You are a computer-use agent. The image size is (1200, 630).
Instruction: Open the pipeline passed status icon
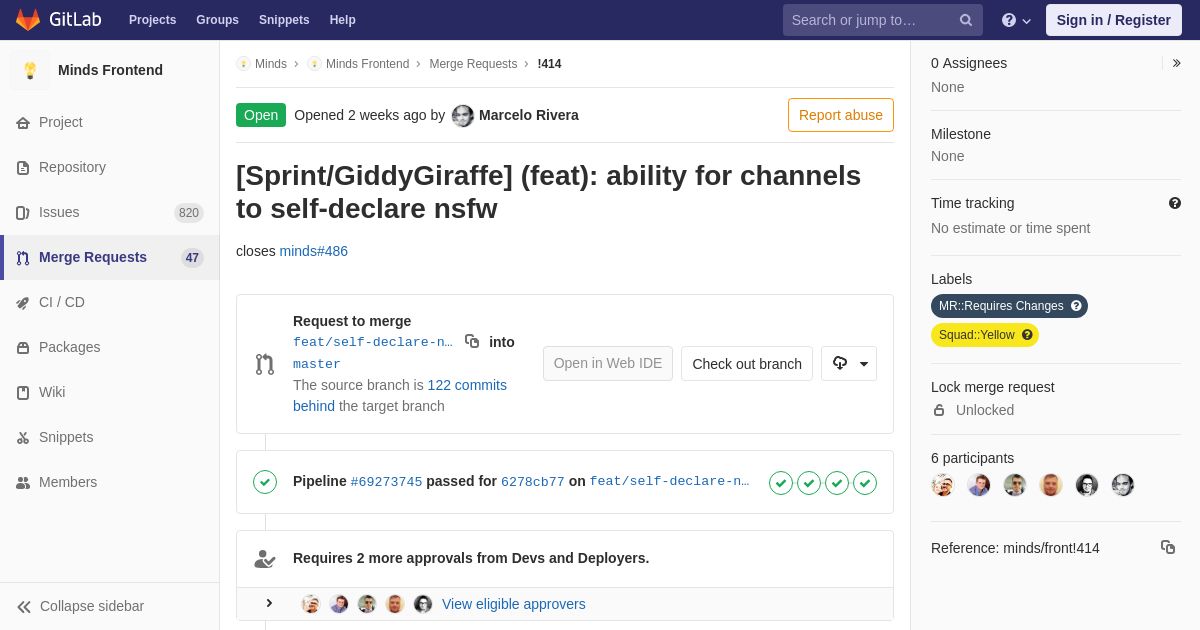265,482
